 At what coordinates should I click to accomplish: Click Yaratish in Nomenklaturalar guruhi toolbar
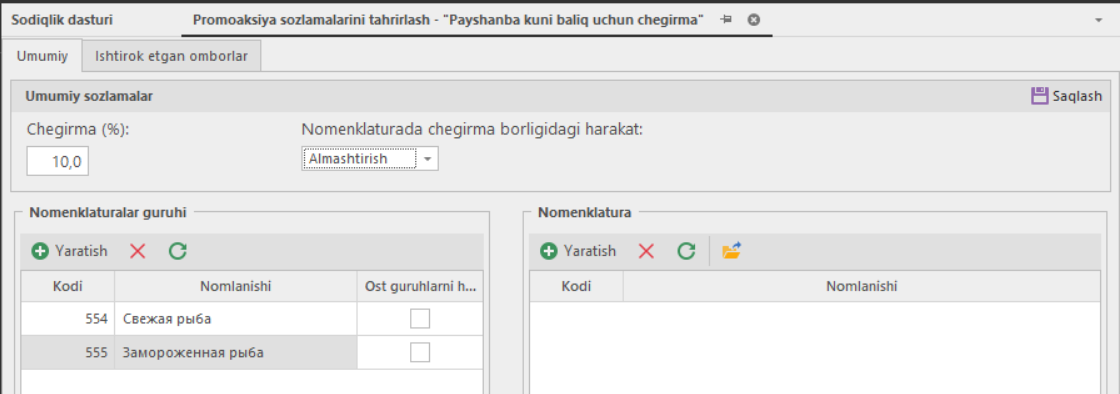tap(69, 251)
